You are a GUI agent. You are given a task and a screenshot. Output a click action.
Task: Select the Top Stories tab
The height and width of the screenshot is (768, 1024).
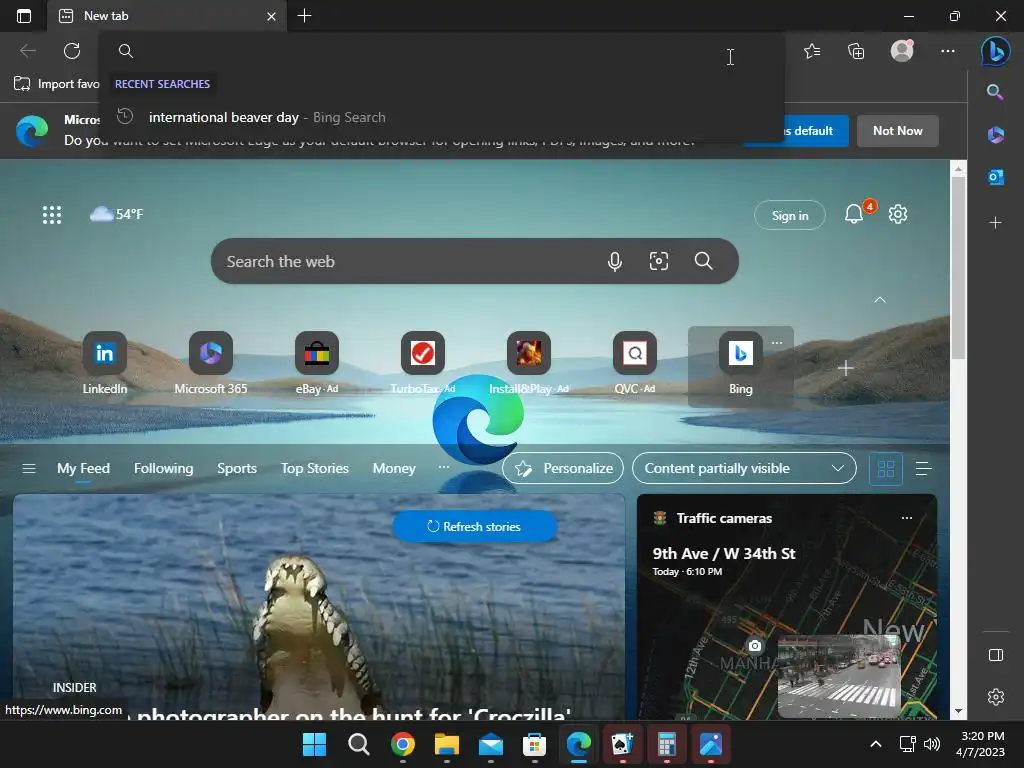(315, 468)
